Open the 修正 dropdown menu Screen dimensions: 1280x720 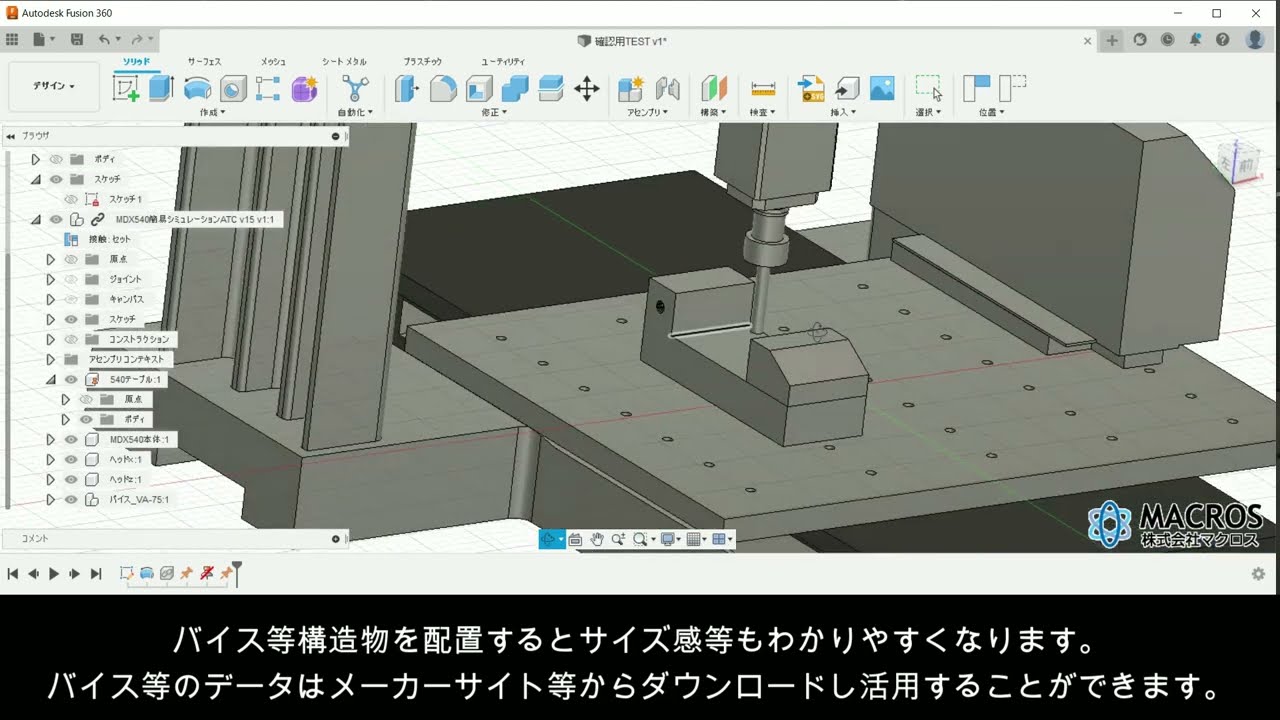coord(494,113)
